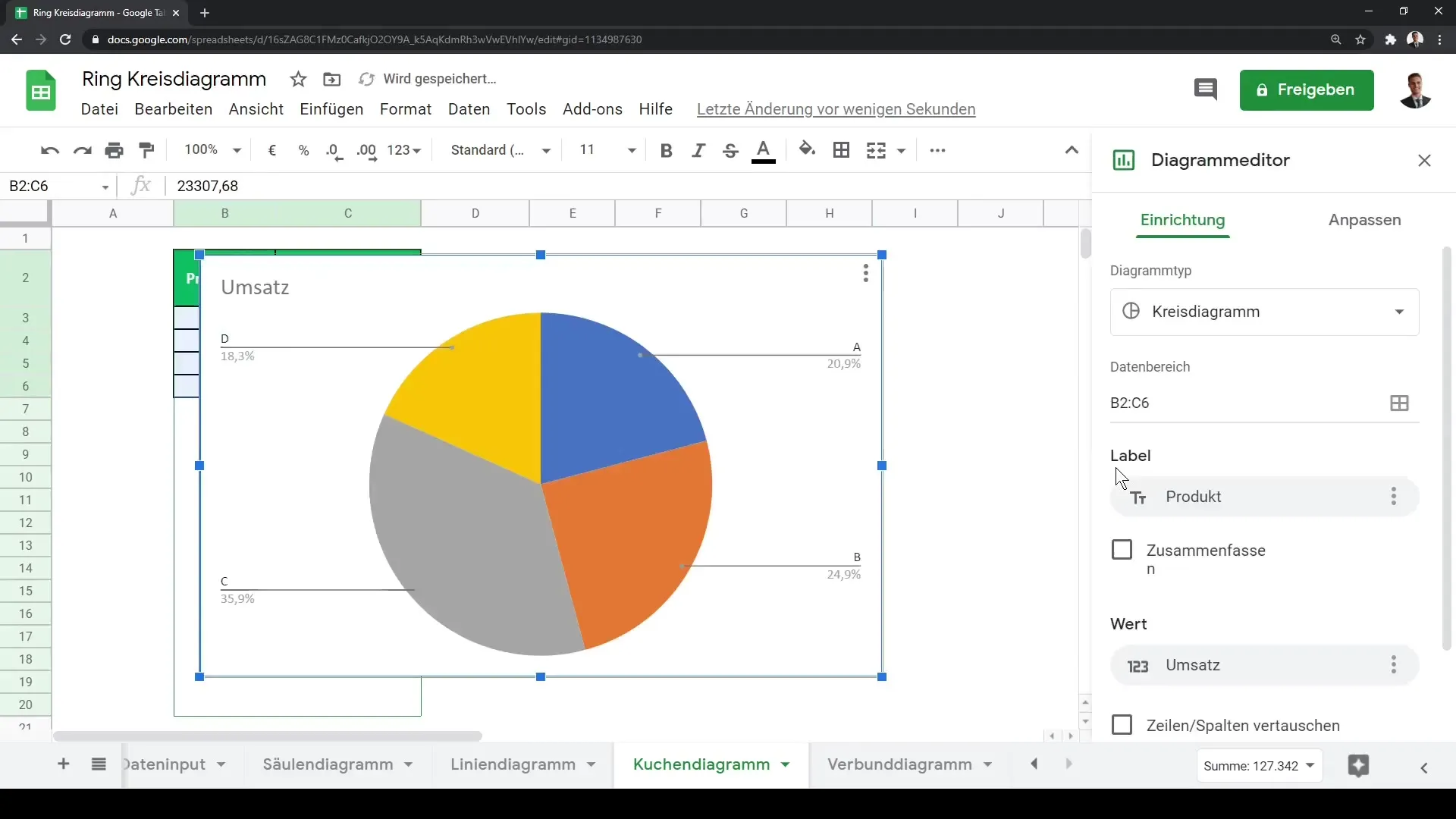1456x819 pixels.
Task: Open the name box B2:C6 dropdown
Action: tap(105, 187)
